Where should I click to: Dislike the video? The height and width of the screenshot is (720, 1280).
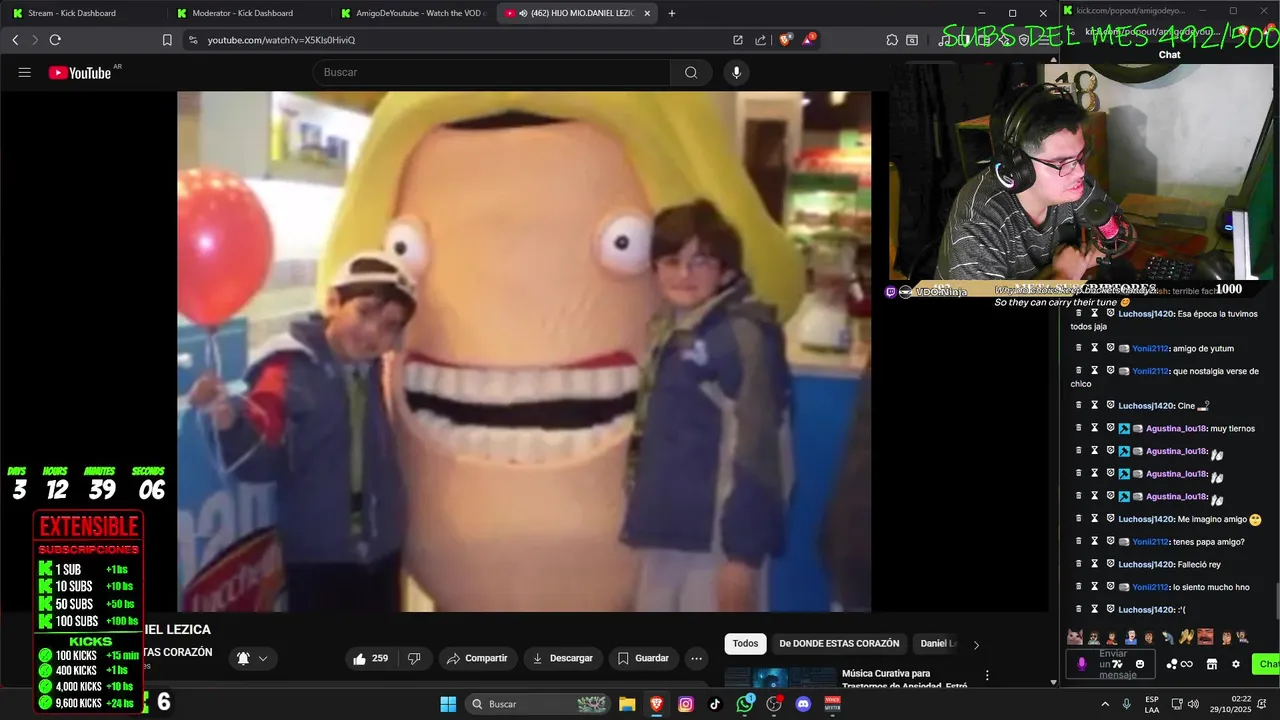click(413, 658)
